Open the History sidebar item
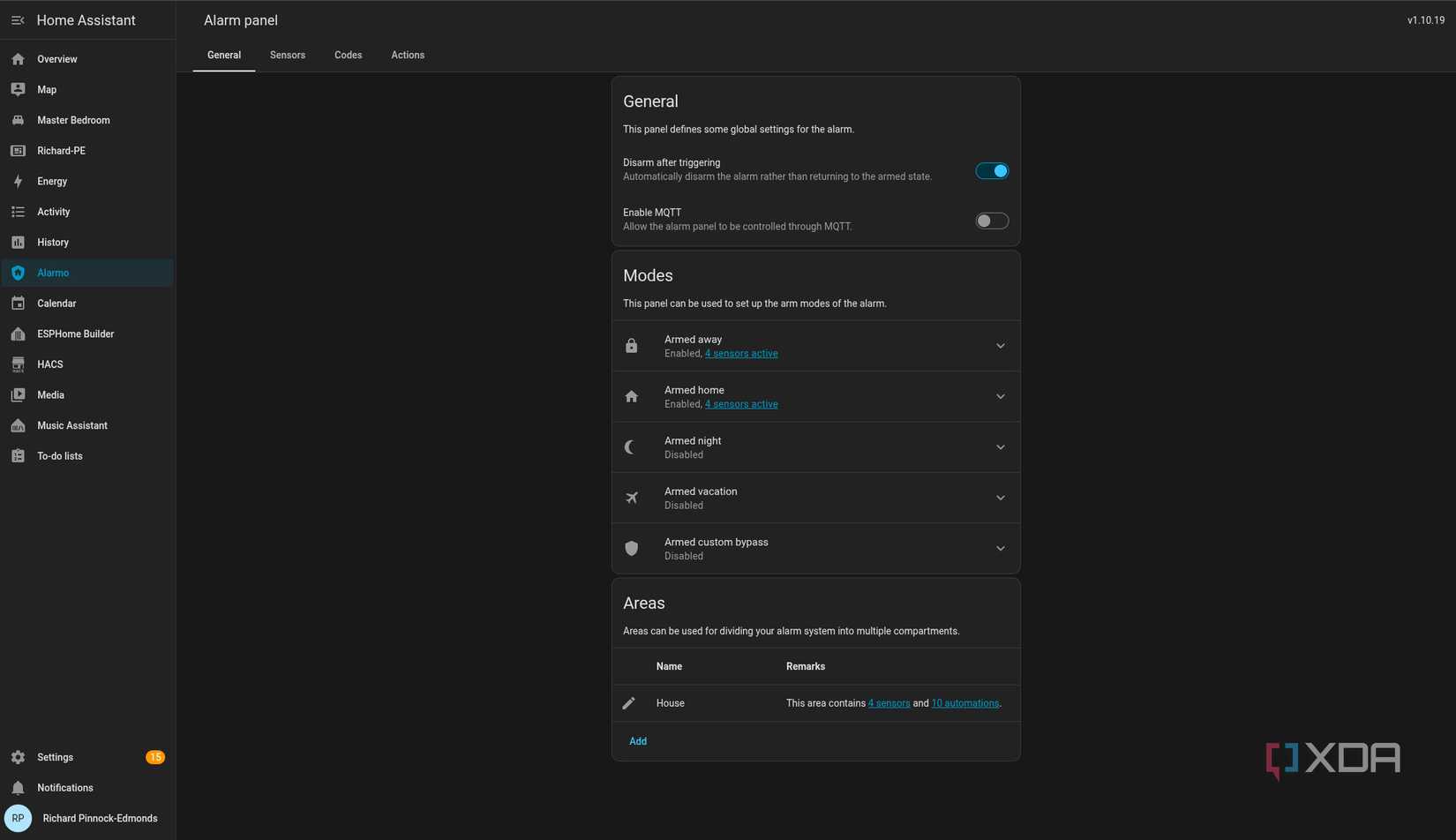Viewport: 1456px width, 840px height. tap(87, 243)
